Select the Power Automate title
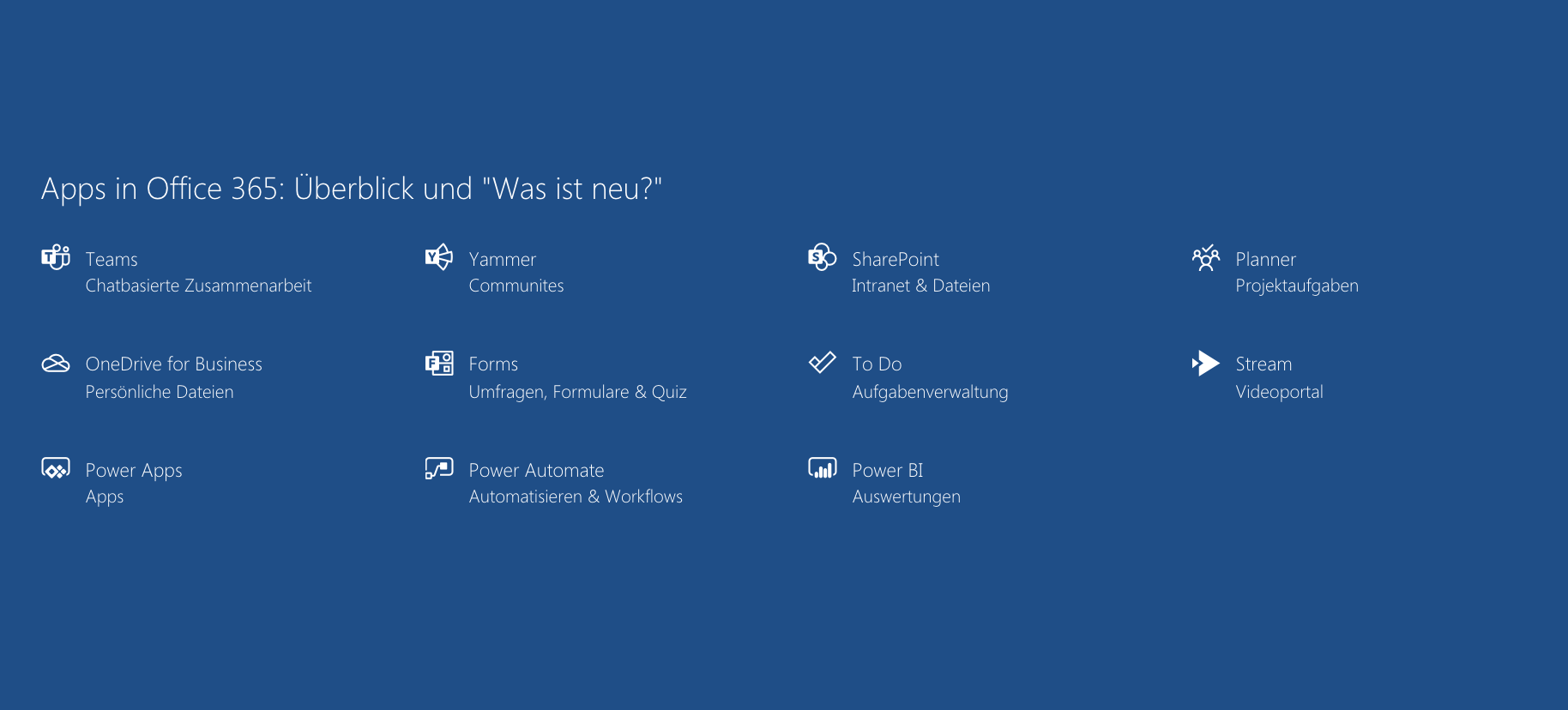The height and width of the screenshot is (710, 1568). (x=537, y=471)
